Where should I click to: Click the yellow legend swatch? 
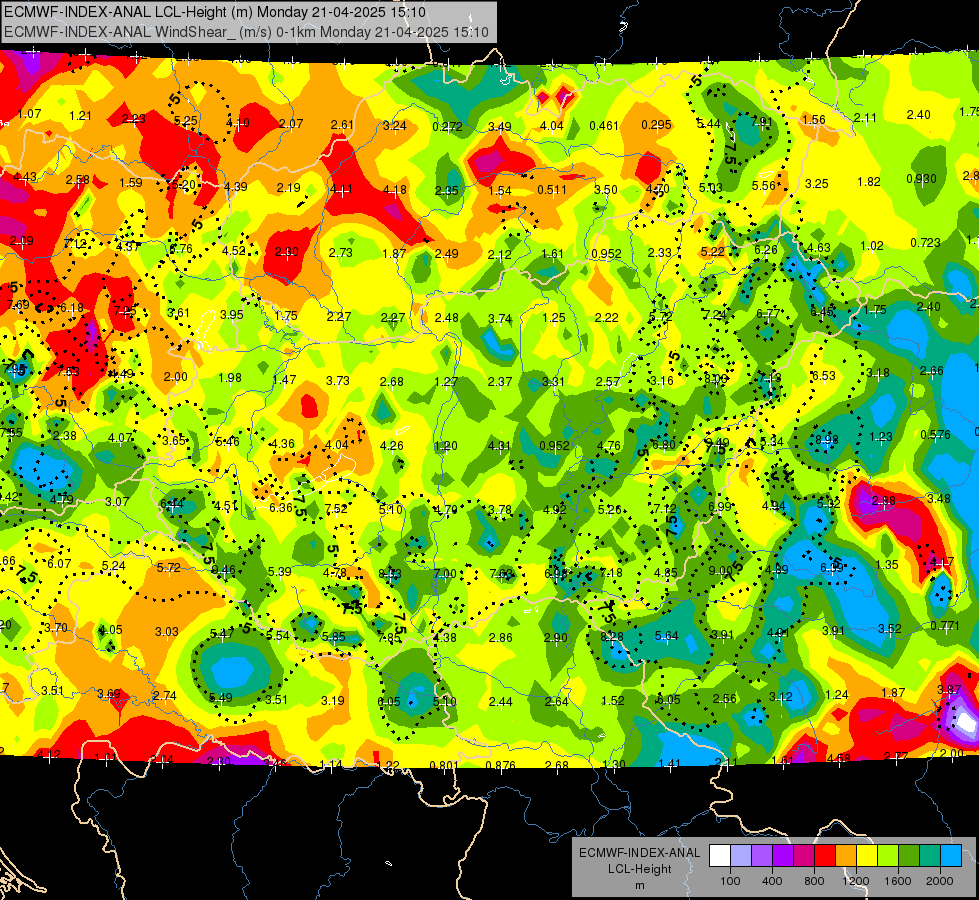867,856
